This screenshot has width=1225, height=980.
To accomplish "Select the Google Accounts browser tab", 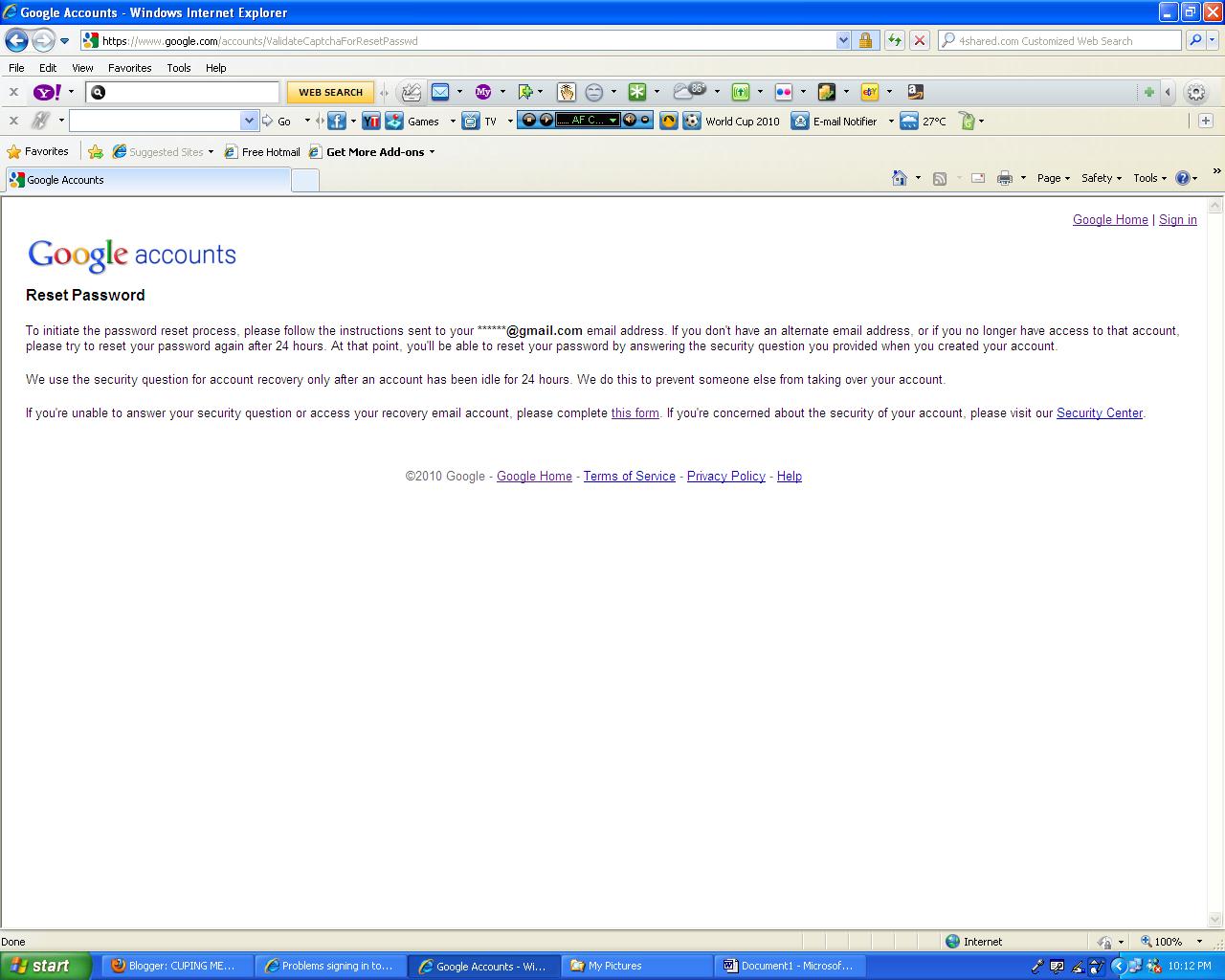I will click(147, 180).
